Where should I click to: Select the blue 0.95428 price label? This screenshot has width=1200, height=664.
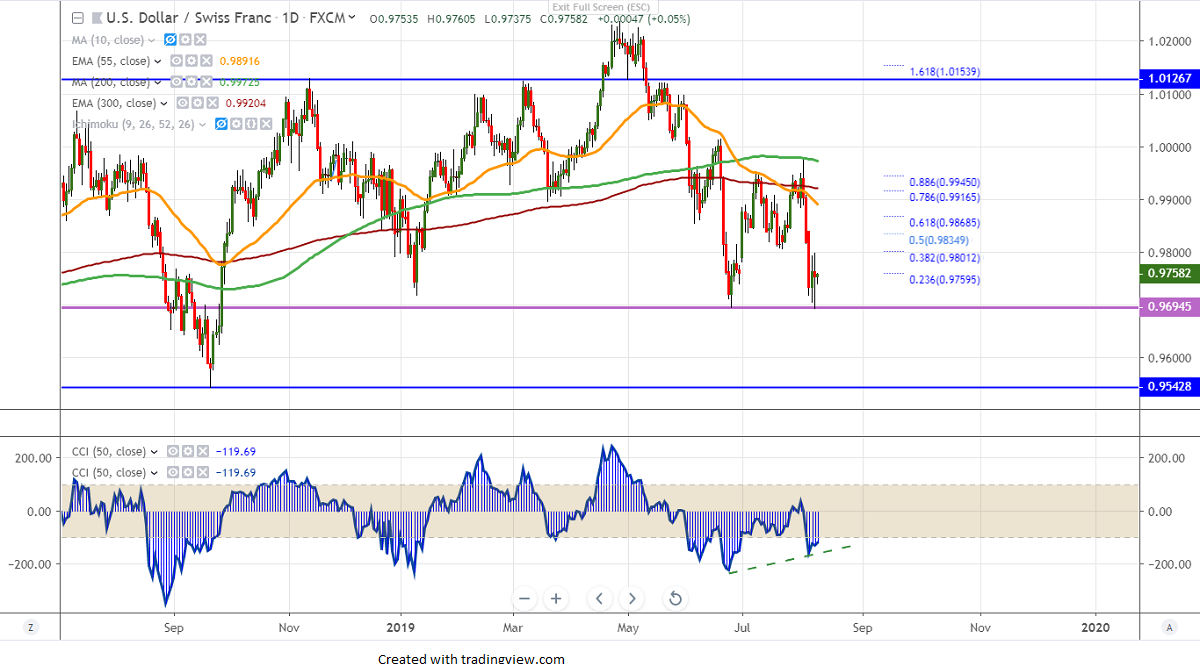[x=1168, y=387]
